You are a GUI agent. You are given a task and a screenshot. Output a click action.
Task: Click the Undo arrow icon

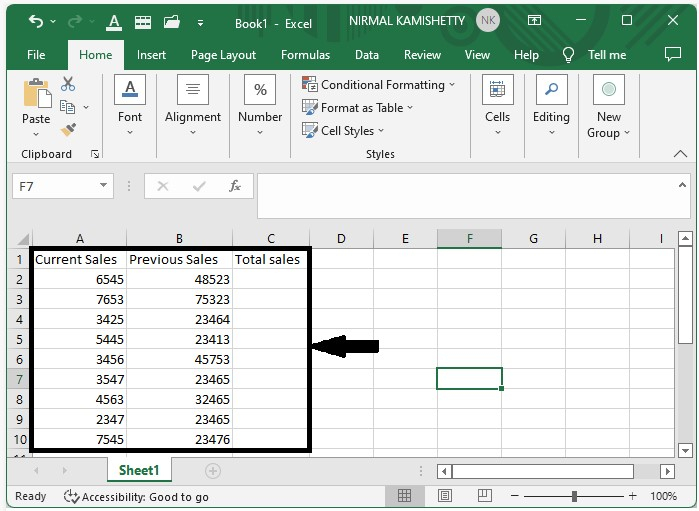point(36,21)
